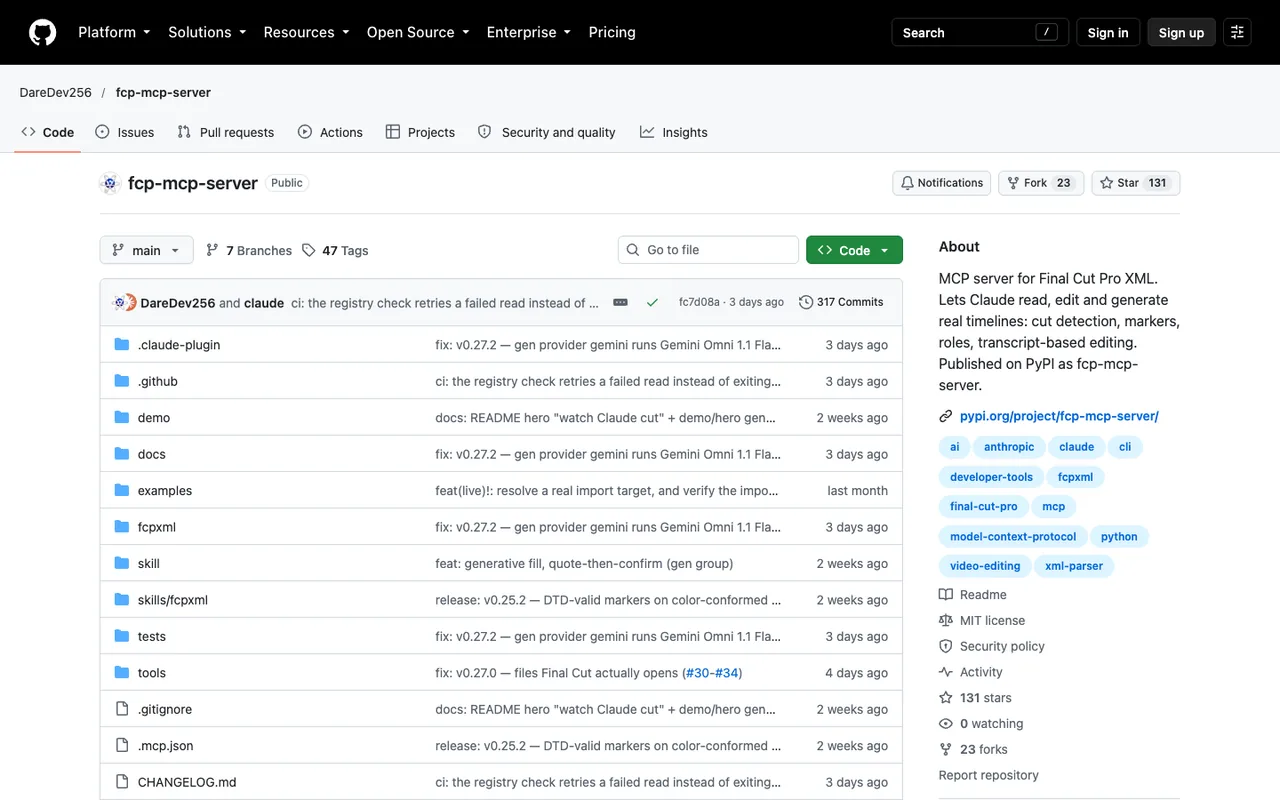Click the file icon beside .gitignore

click(x=122, y=709)
